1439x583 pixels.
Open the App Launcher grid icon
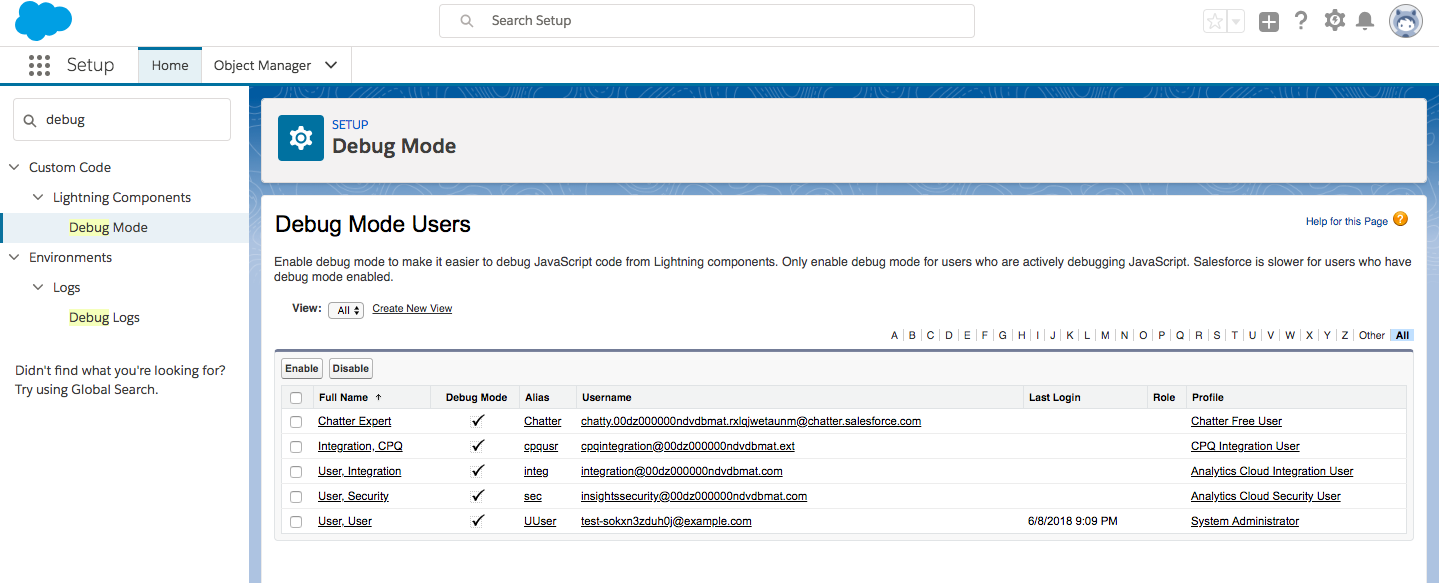(39, 65)
